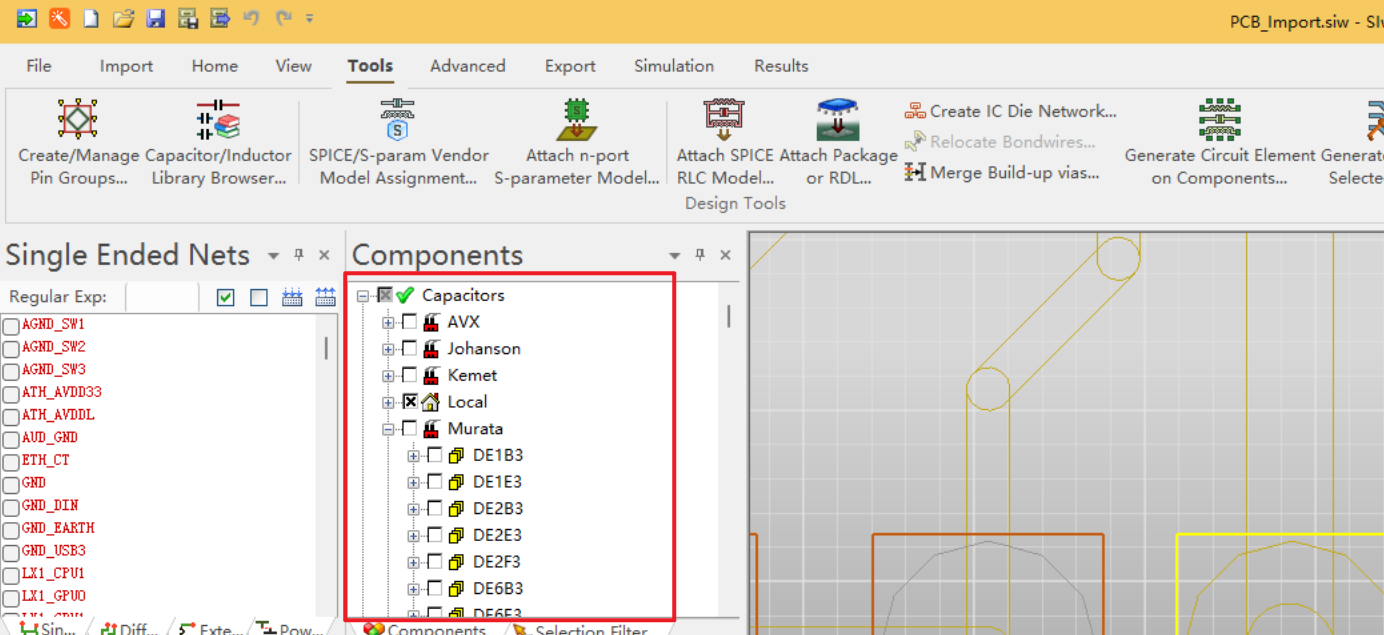The image size is (1384, 635).
Task: Click Attach SPICE RLC Model tool
Action: pos(725,143)
